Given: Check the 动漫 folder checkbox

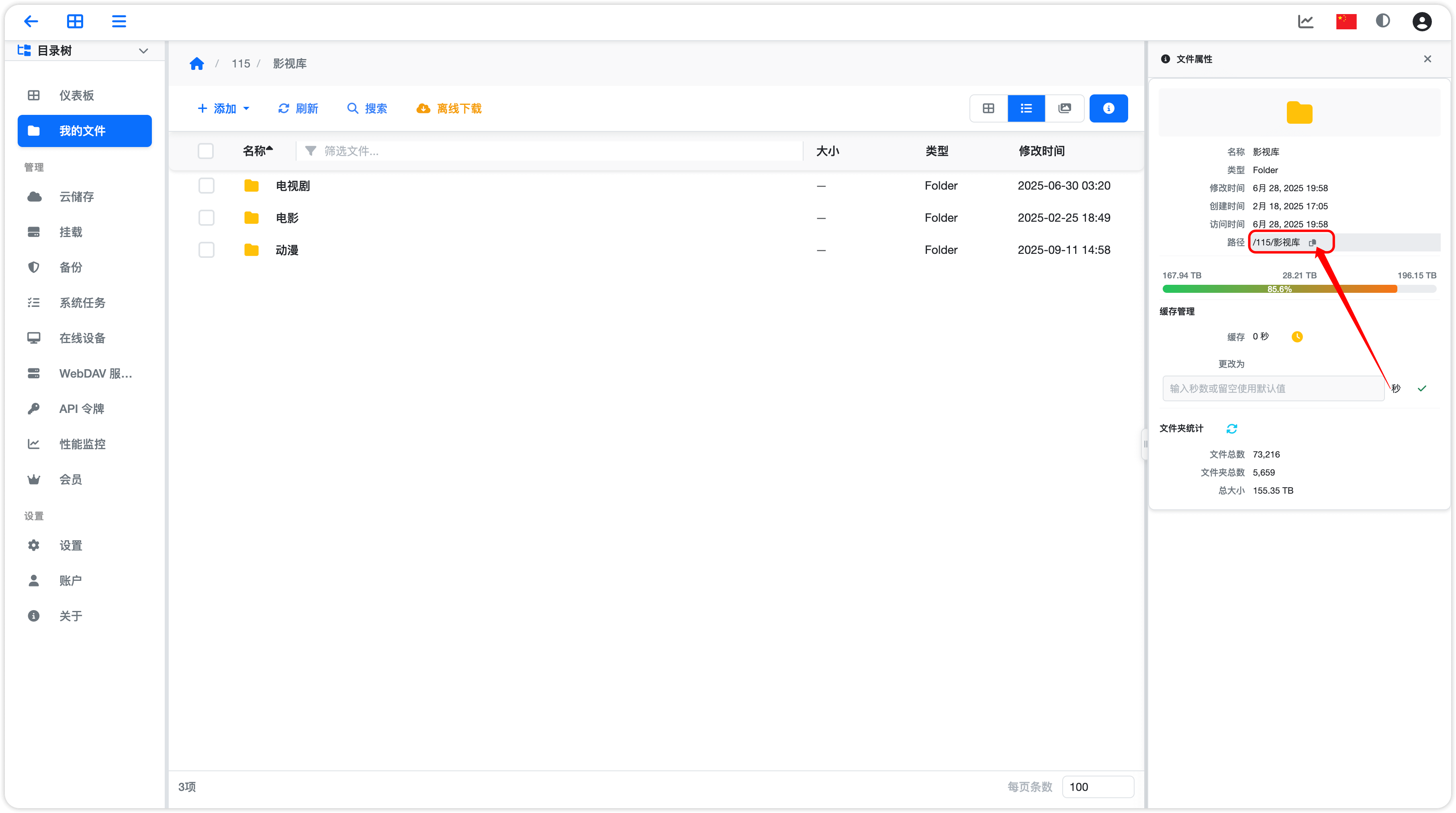Looking at the screenshot, I should (x=206, y=250).
